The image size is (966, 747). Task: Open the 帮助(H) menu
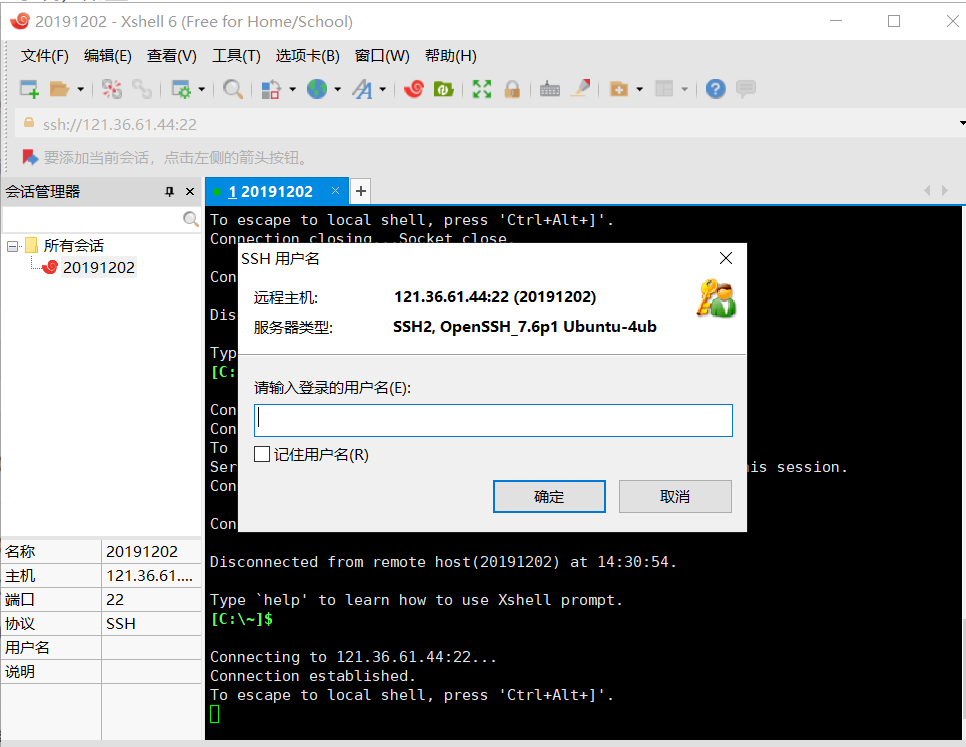tap(451, 56)
